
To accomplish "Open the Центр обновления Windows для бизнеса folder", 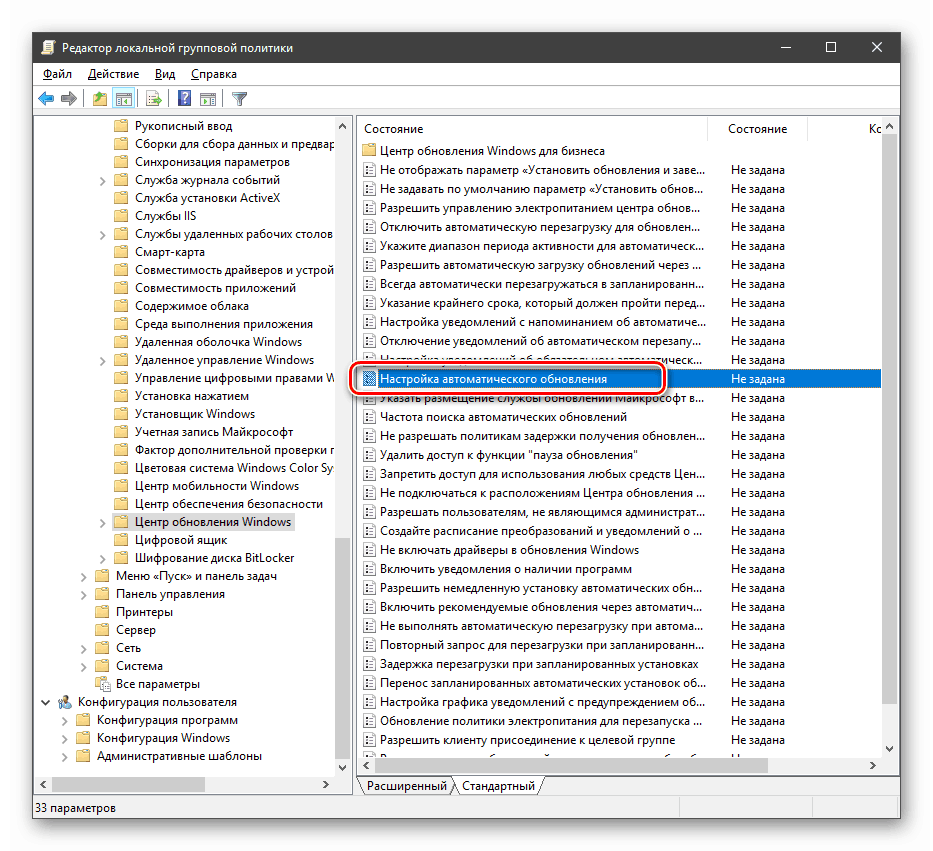I will pos(492,151).
